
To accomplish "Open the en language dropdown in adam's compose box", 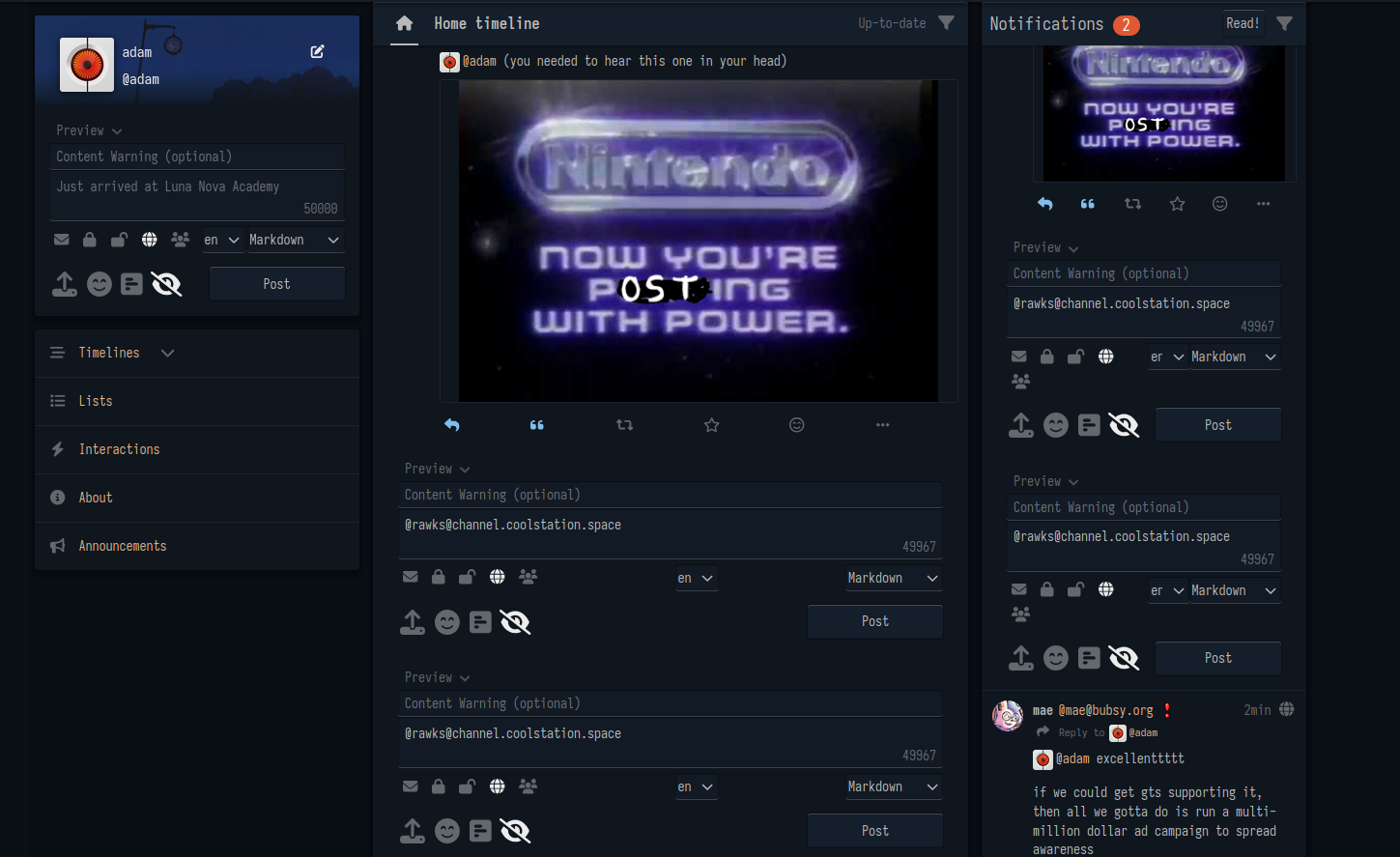I will 222,240.
